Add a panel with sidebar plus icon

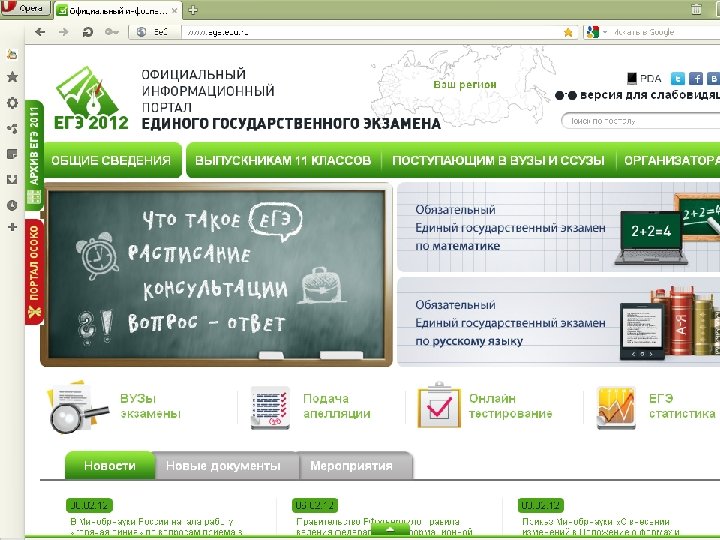pos(12,227)
